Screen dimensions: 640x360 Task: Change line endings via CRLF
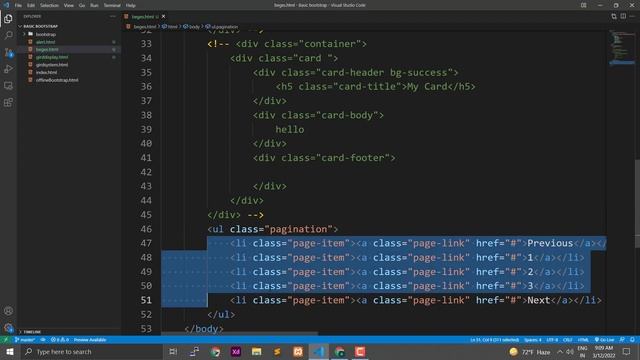coord(568,340)
